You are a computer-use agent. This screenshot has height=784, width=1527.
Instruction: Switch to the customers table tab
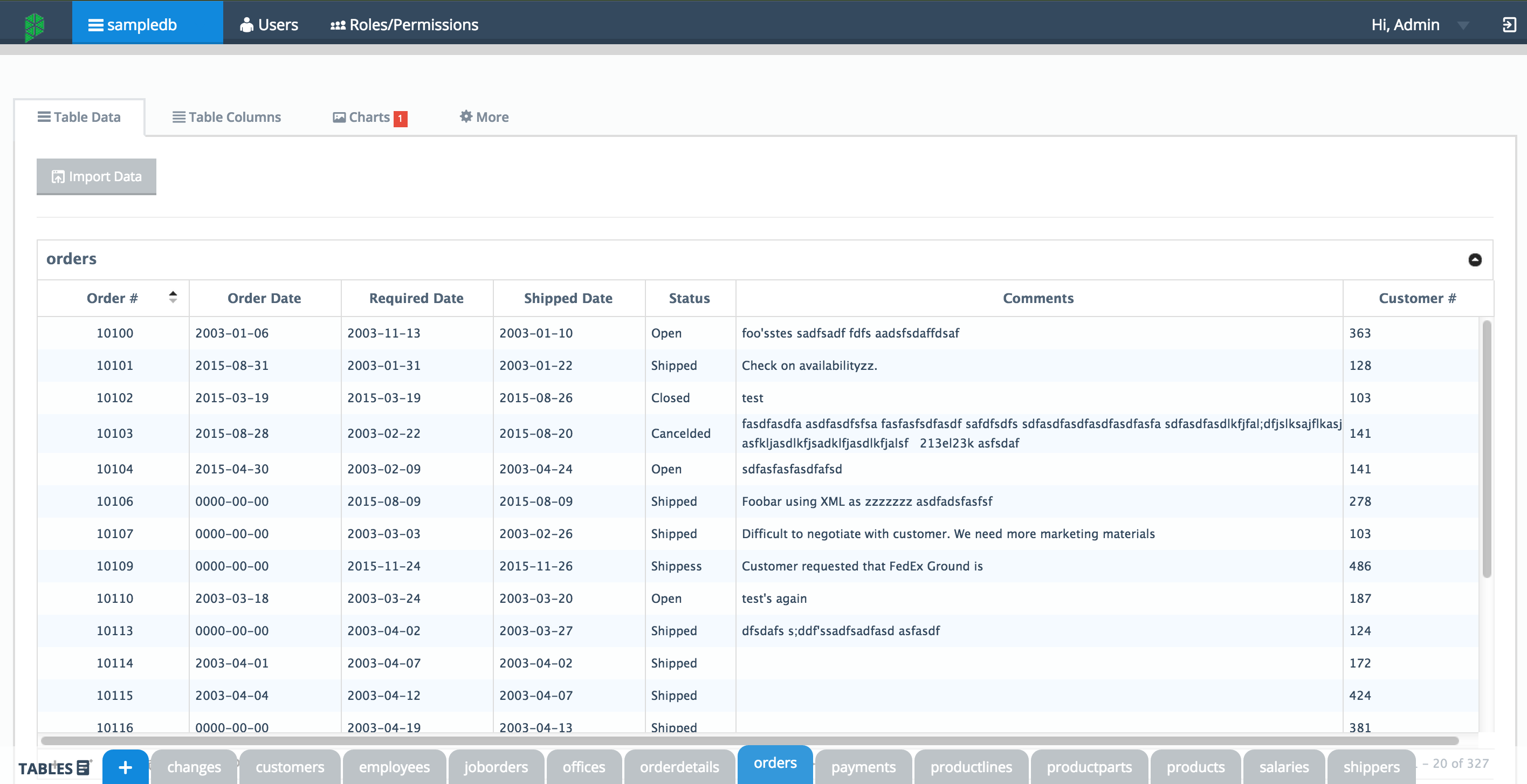[289, 767]
